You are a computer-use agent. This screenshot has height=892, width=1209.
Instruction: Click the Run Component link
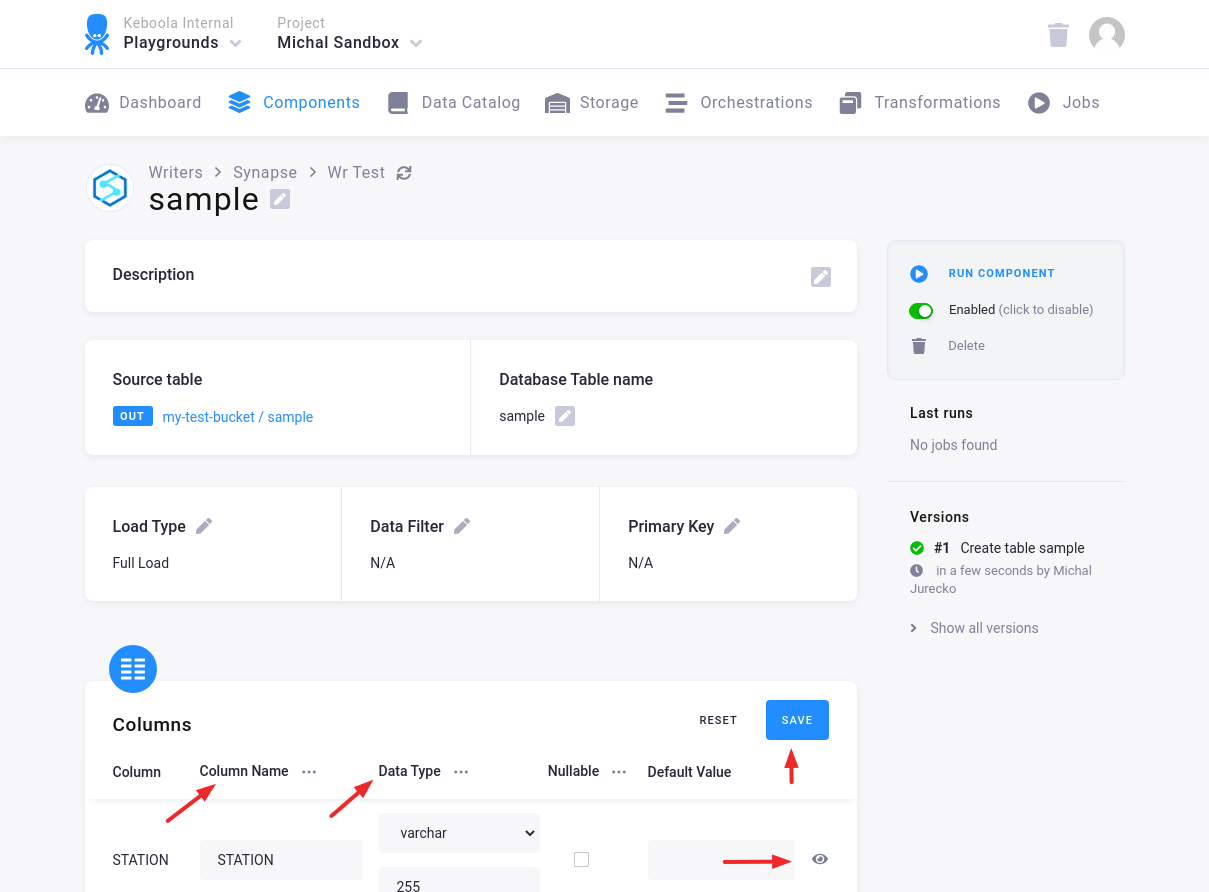1001,274
